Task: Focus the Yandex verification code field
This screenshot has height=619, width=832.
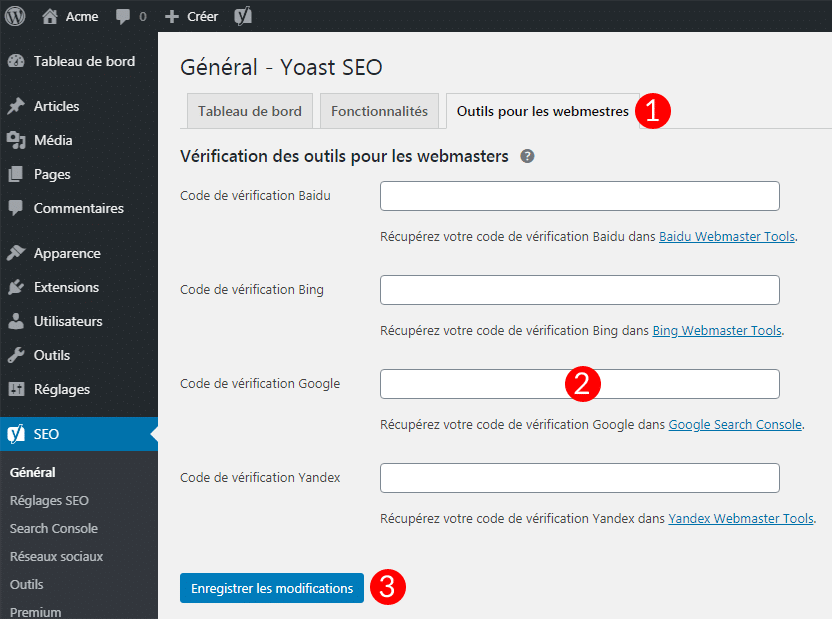Action: (x=579, y=478)
